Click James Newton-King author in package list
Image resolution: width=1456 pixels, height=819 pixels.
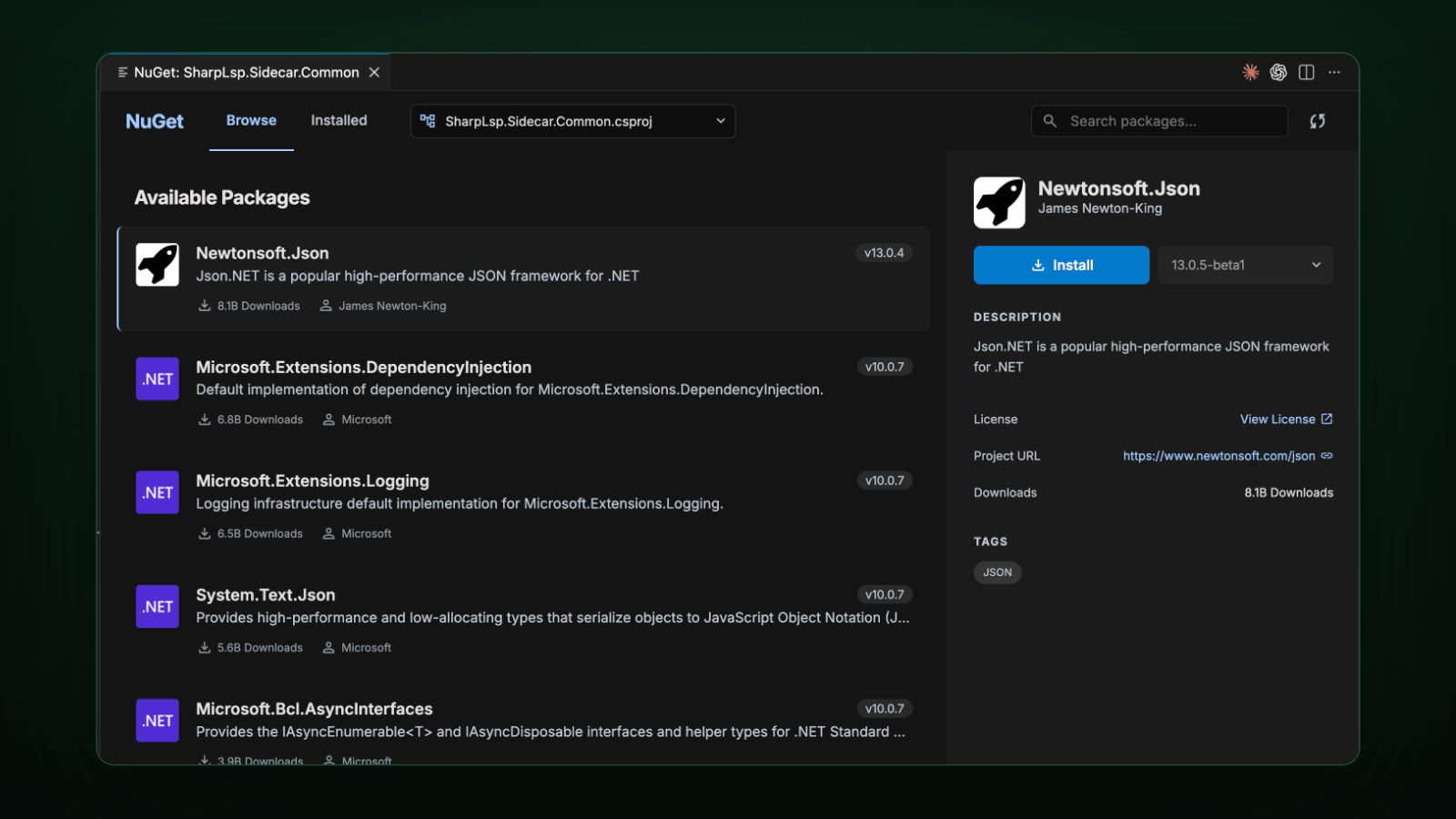coord(383,306)
